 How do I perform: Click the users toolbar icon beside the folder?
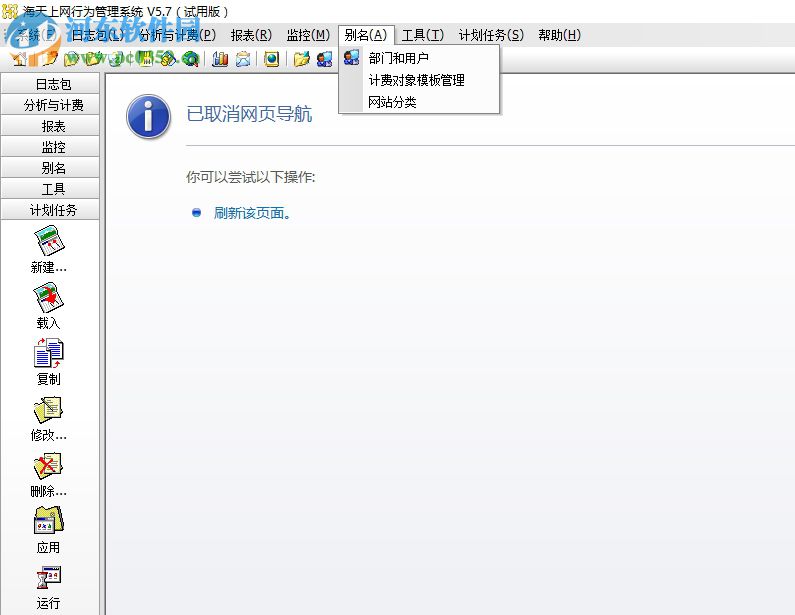tap(324, 59)
